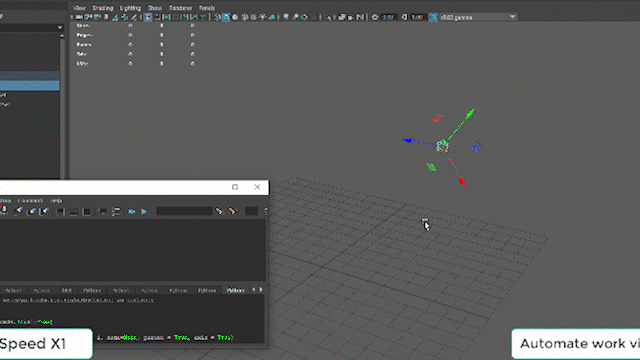Click the Help menu in Script Editor
640x360 pixels.
[56, 200]
